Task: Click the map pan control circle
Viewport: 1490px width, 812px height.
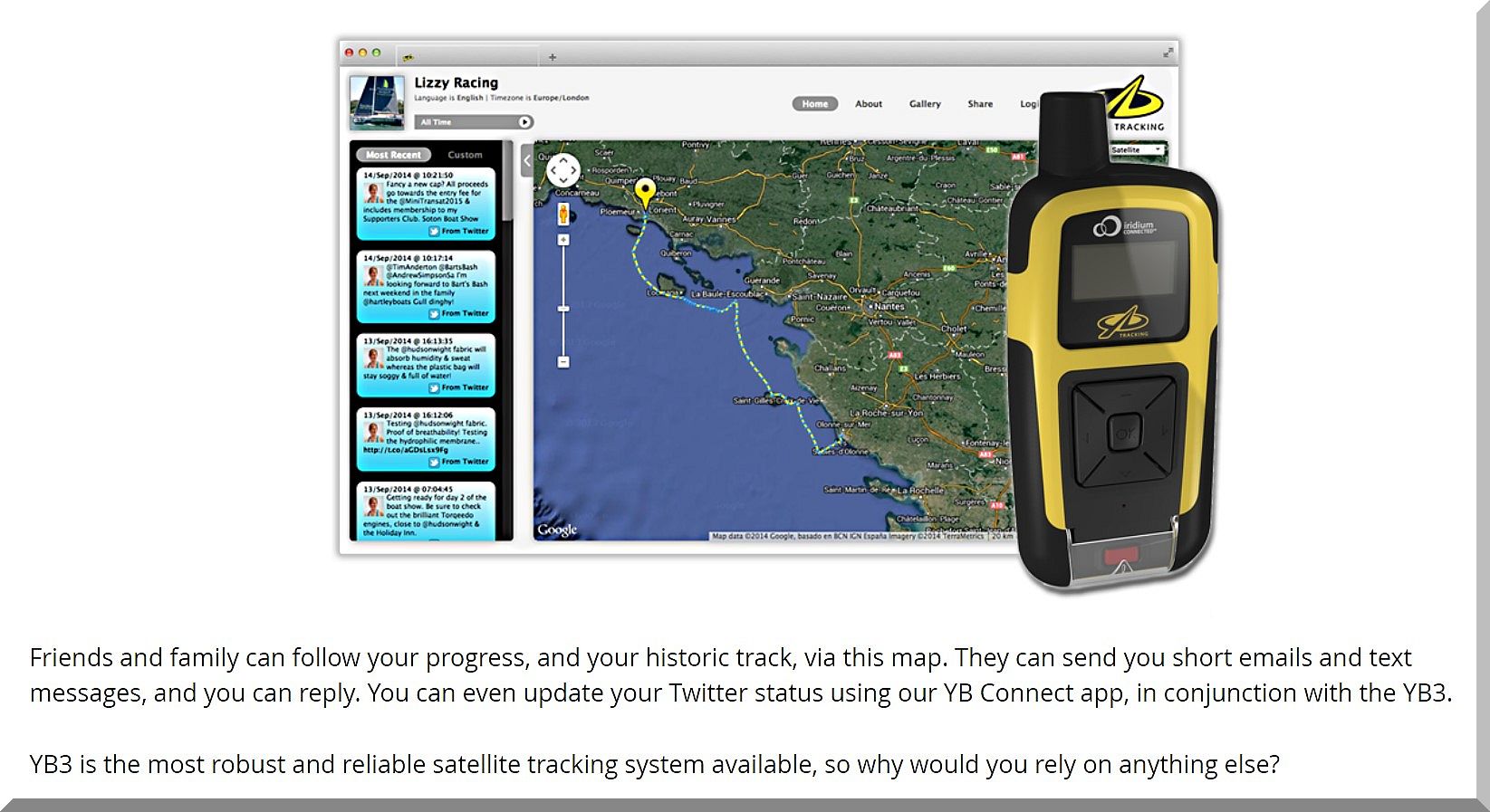Action: tap(562, 170)
